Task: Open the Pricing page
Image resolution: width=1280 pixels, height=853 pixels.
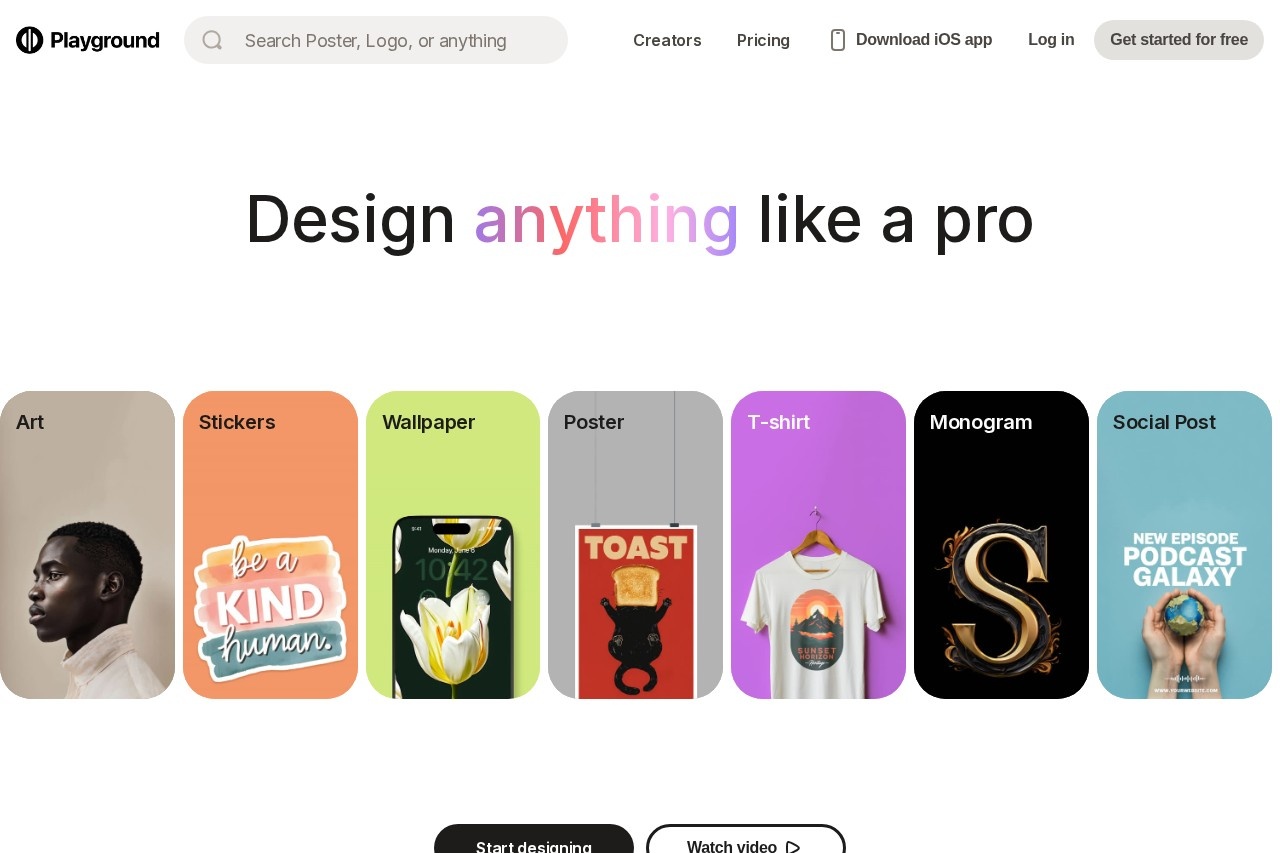Action: 763,40
